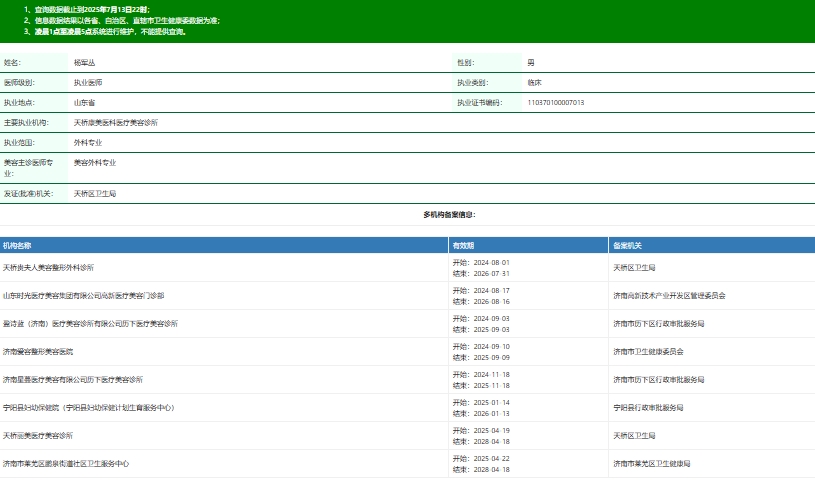Click the 有效期 column header
This screenshot has width=815, height=483.
(x=463, y=245)
